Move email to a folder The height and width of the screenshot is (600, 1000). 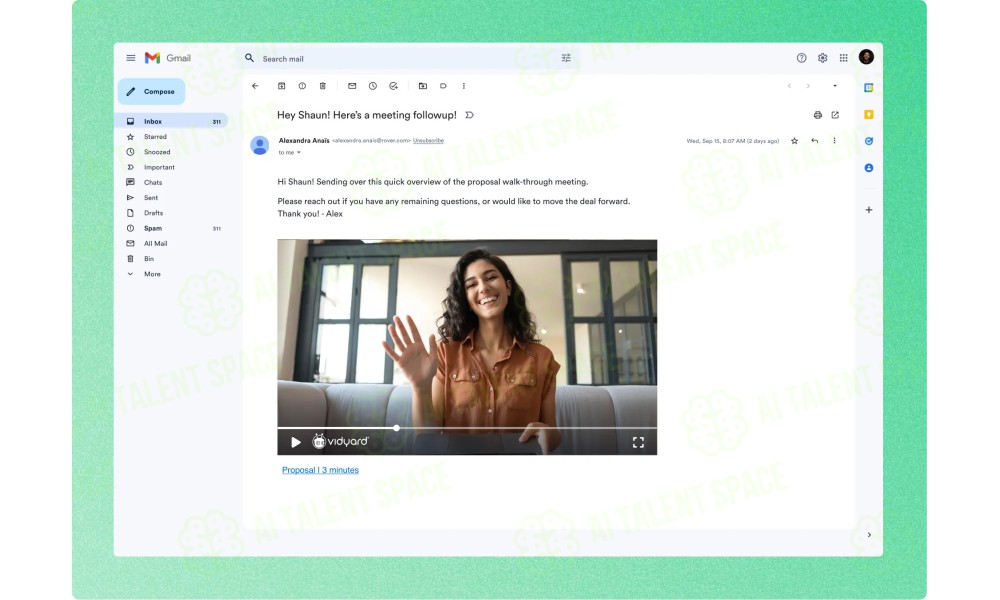423,86
